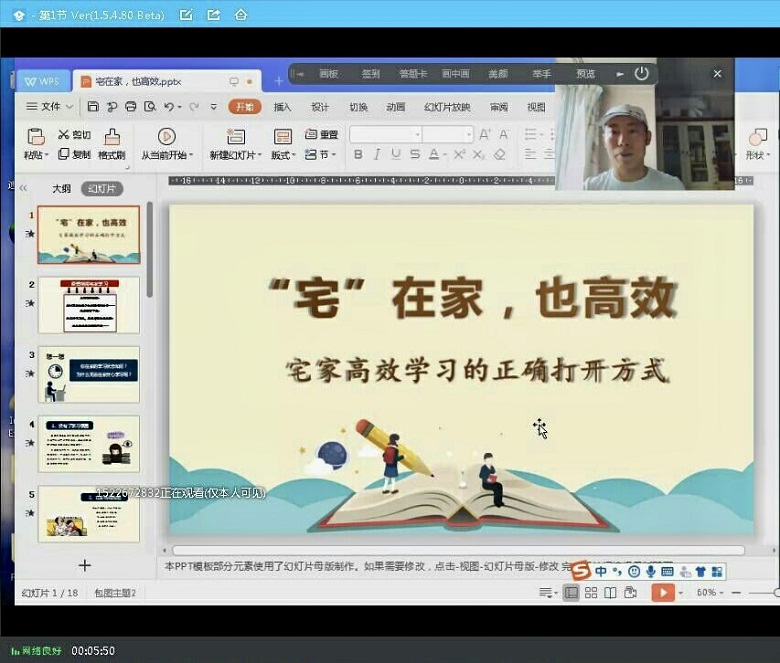Toggle Underline text formatting

[395, 155]
